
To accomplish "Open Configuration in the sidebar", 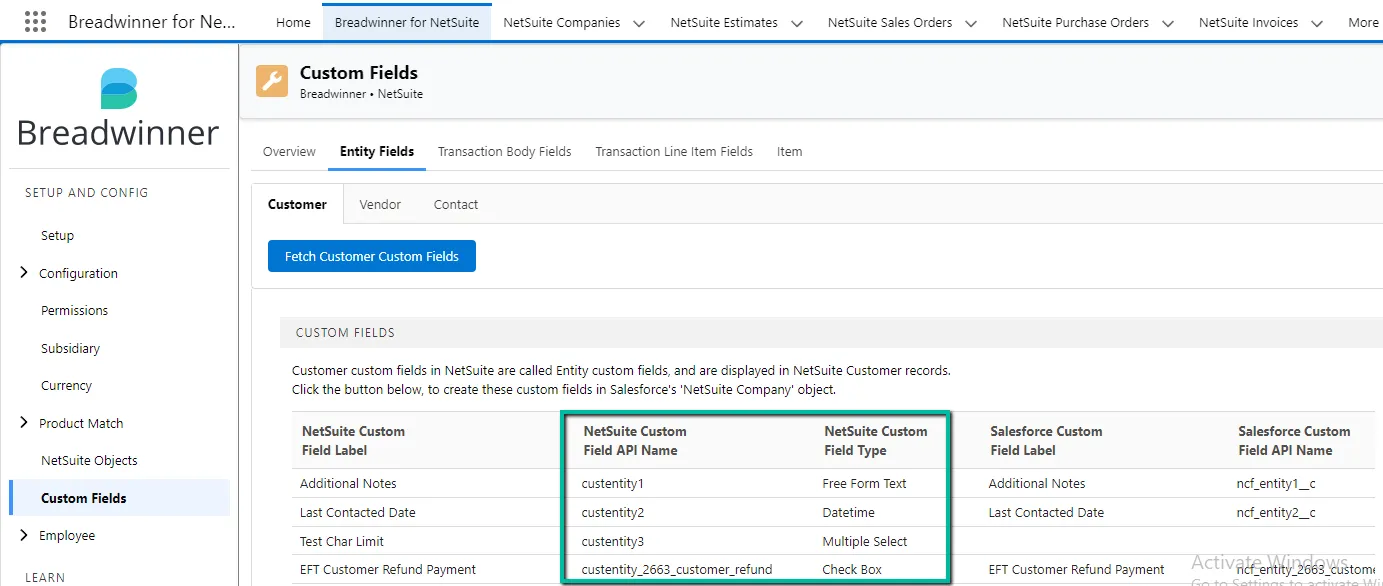I will tap(78, 274).
